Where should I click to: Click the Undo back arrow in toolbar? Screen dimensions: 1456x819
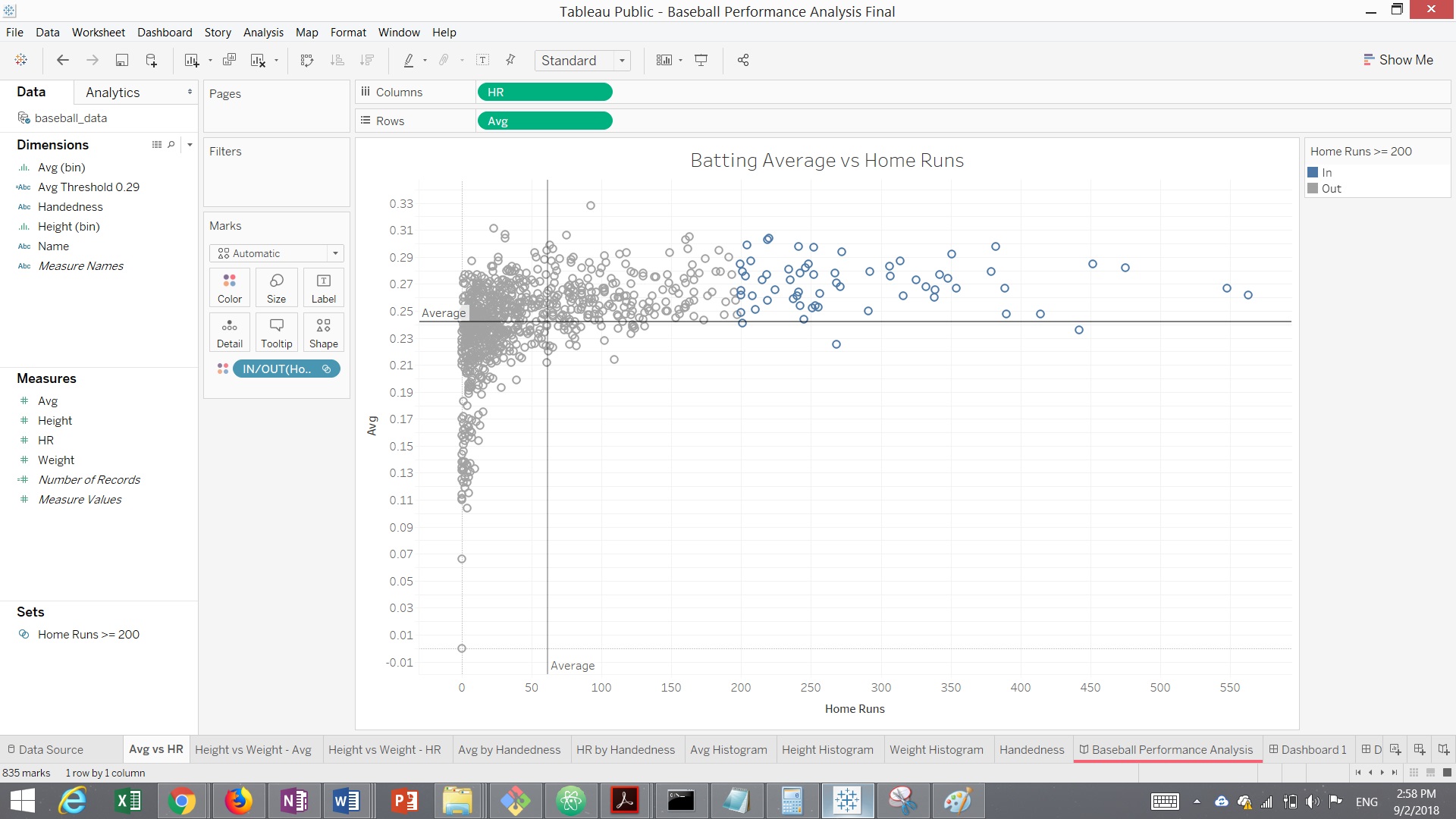(x=63, y=60)
